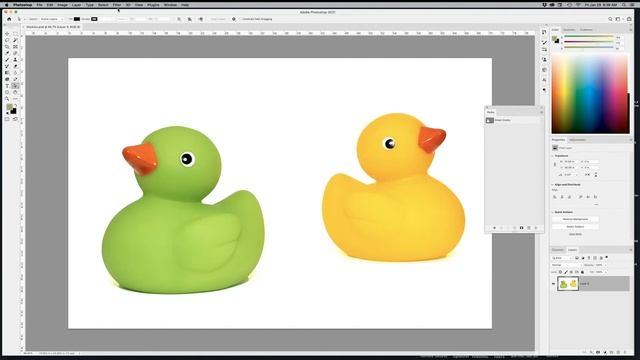
Task: Collapse the Quick Actions section
Action: pos(553,212)
